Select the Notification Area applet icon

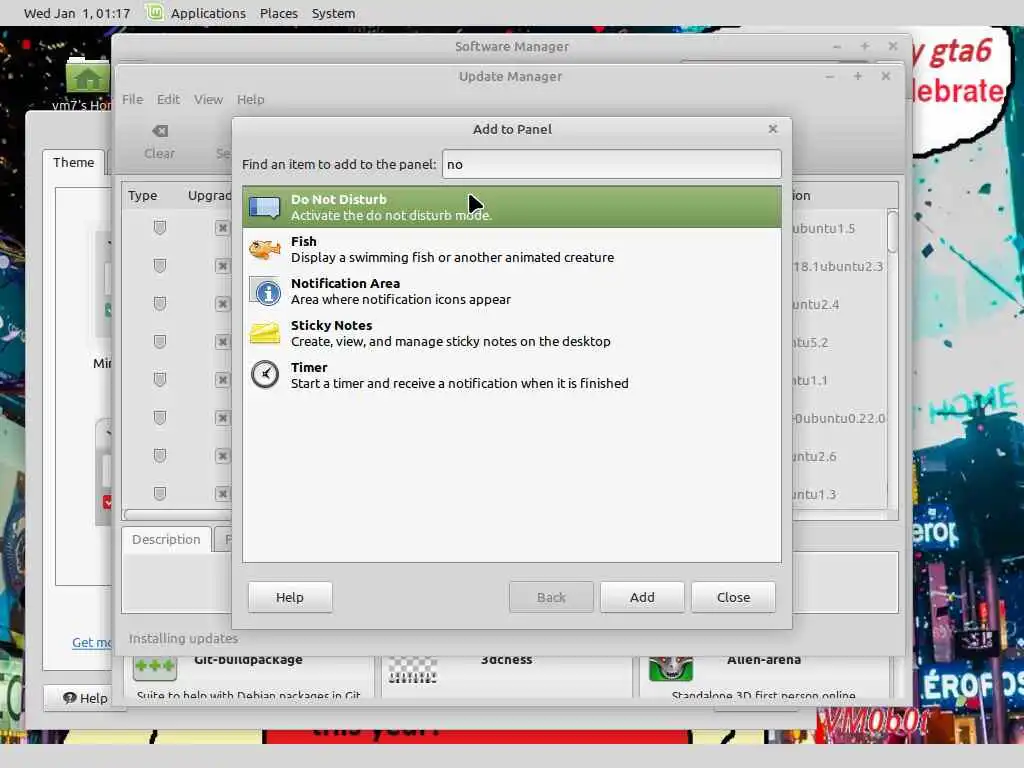(x=264, y=292)
